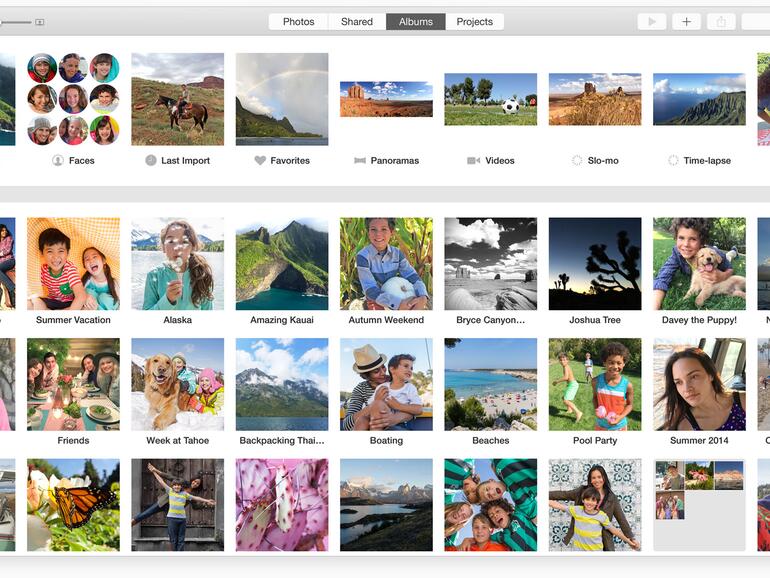Image resolution: width=770 pixels, height=578 pixels.
Task: Click the Time-lapse label
Action: [707, 161]
